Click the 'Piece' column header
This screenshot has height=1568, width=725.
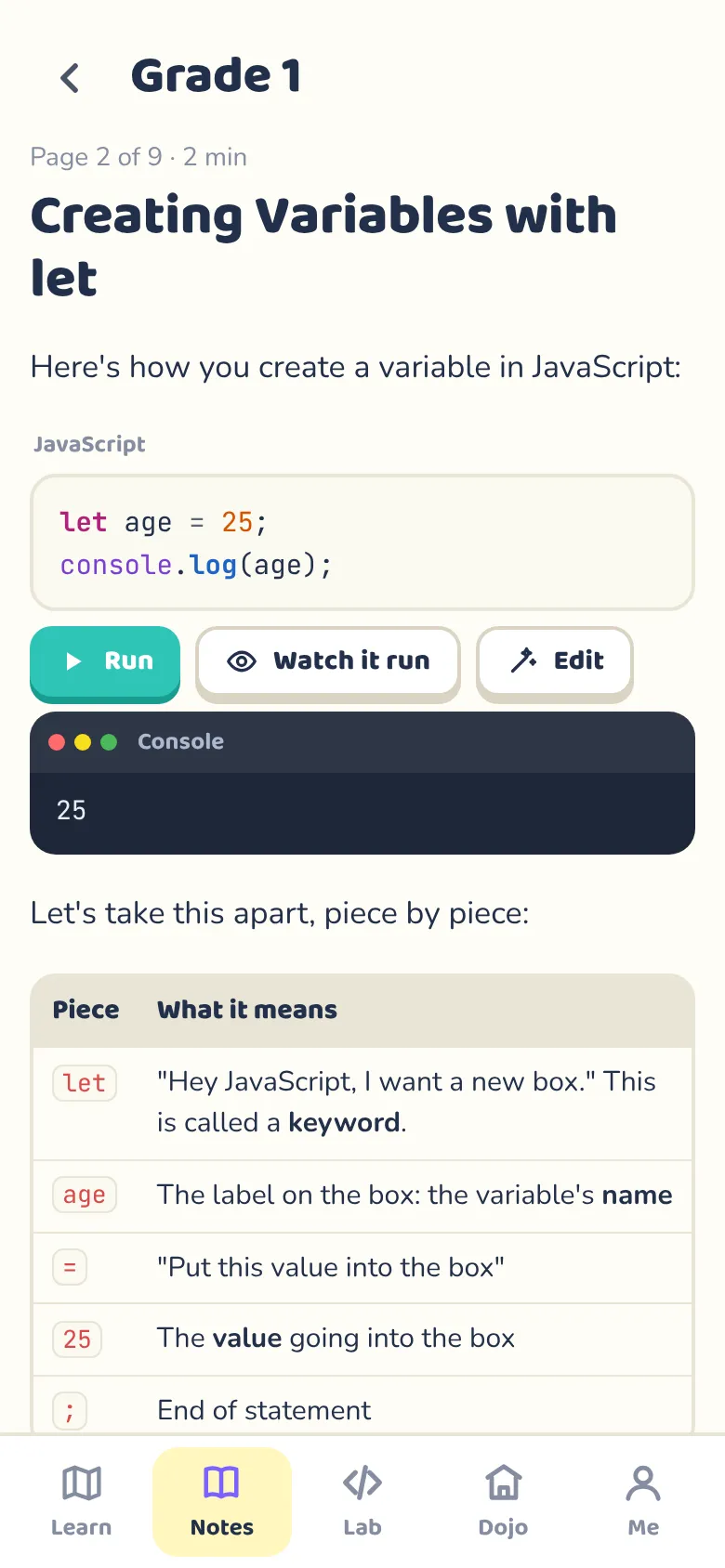tap(86, 1010)
